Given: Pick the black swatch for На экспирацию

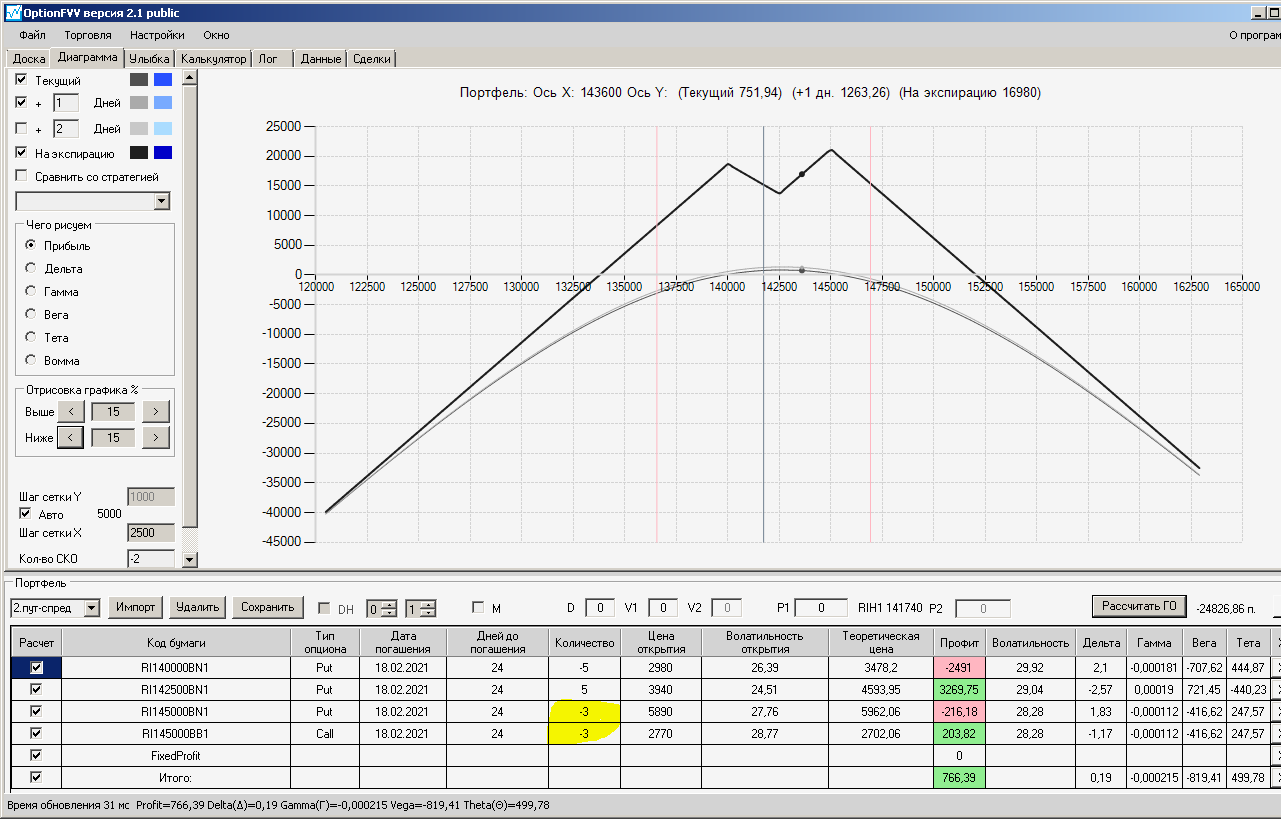Looking at the screenshot, I should click(139, 153).
